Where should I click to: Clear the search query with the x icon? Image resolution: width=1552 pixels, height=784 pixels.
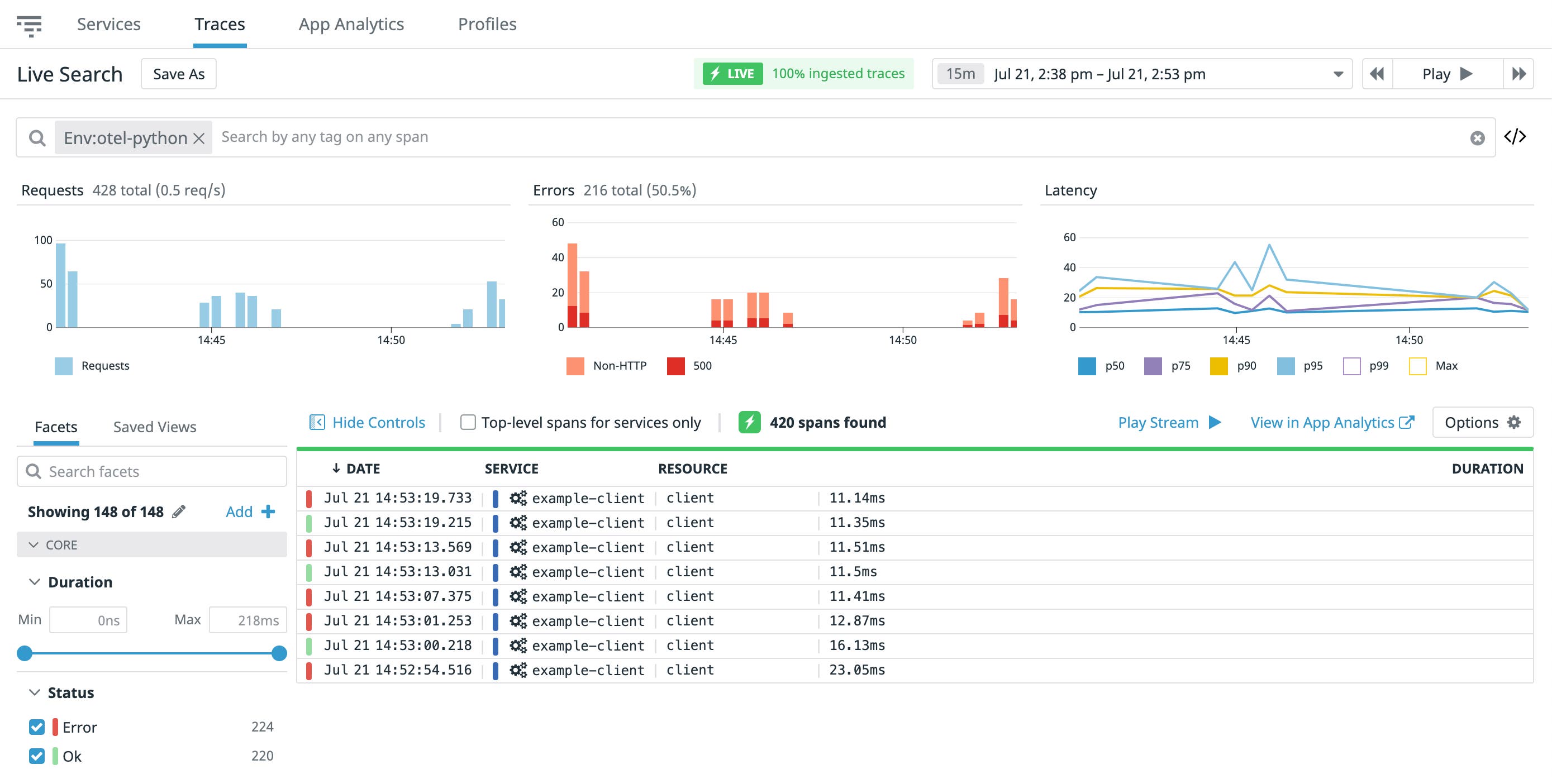pos(1476,137)
